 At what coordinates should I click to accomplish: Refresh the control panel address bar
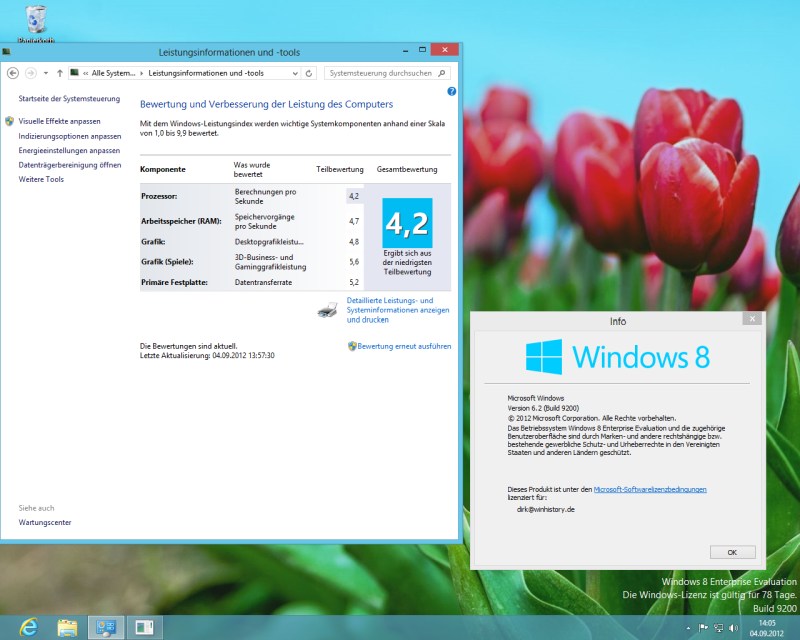click(309, 73)
